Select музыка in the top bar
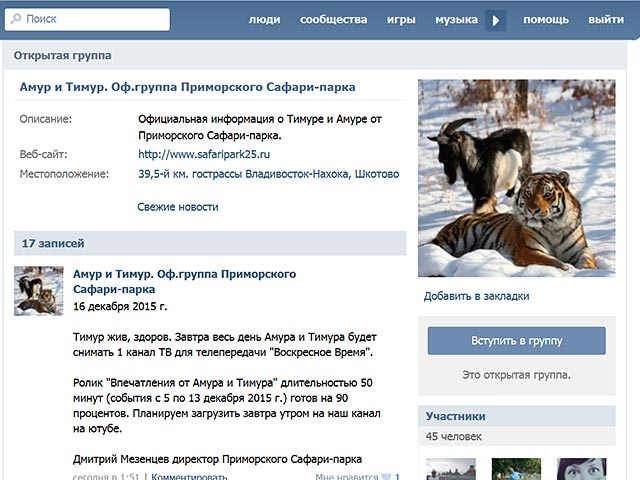640x480 pixels. (x=456, y=20)
